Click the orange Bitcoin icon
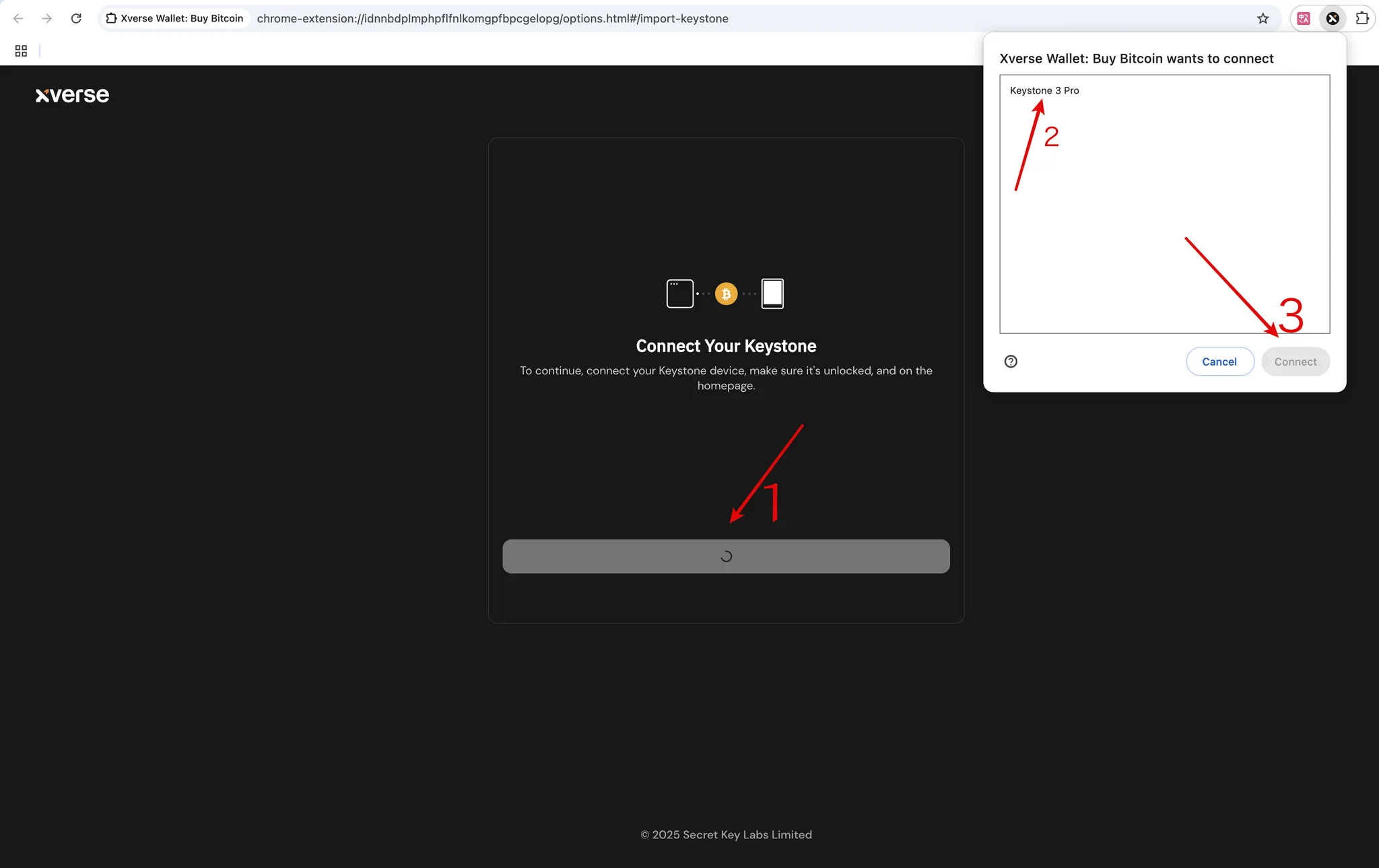The image size is (1379, 868). [x=726, y=294]
